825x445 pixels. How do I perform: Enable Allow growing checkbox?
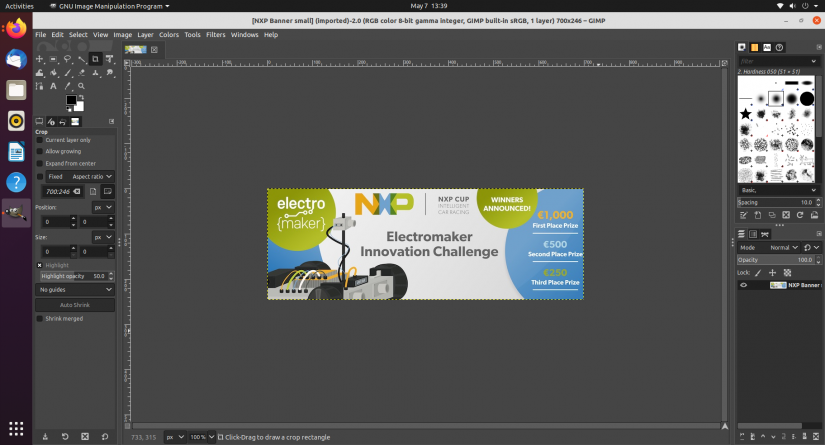[x=39, y=151]
